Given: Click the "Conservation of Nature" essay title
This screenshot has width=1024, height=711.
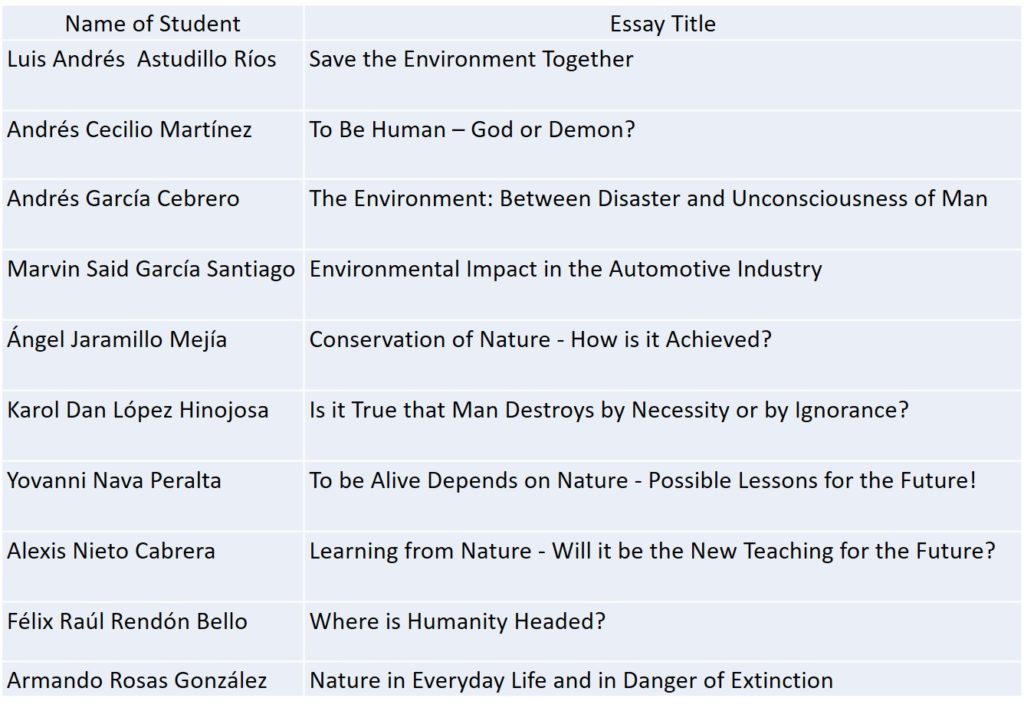Looking at the screenshot, I should [540, 339].
